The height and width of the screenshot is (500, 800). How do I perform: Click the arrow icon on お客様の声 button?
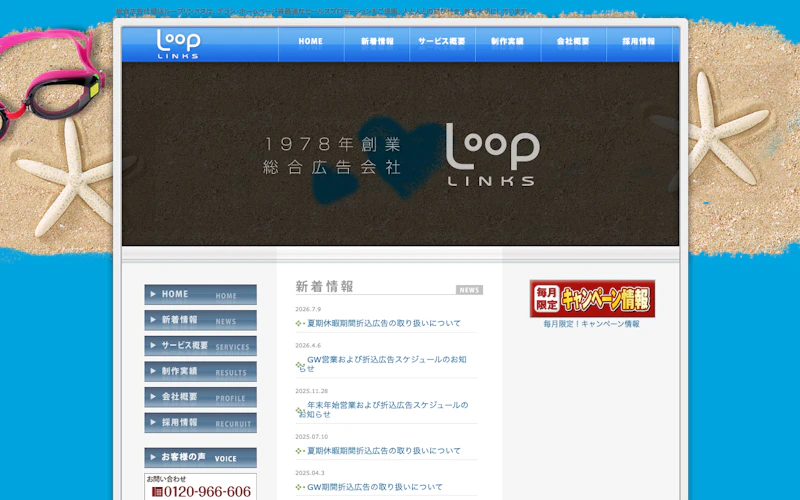click(x=153, y=457)
